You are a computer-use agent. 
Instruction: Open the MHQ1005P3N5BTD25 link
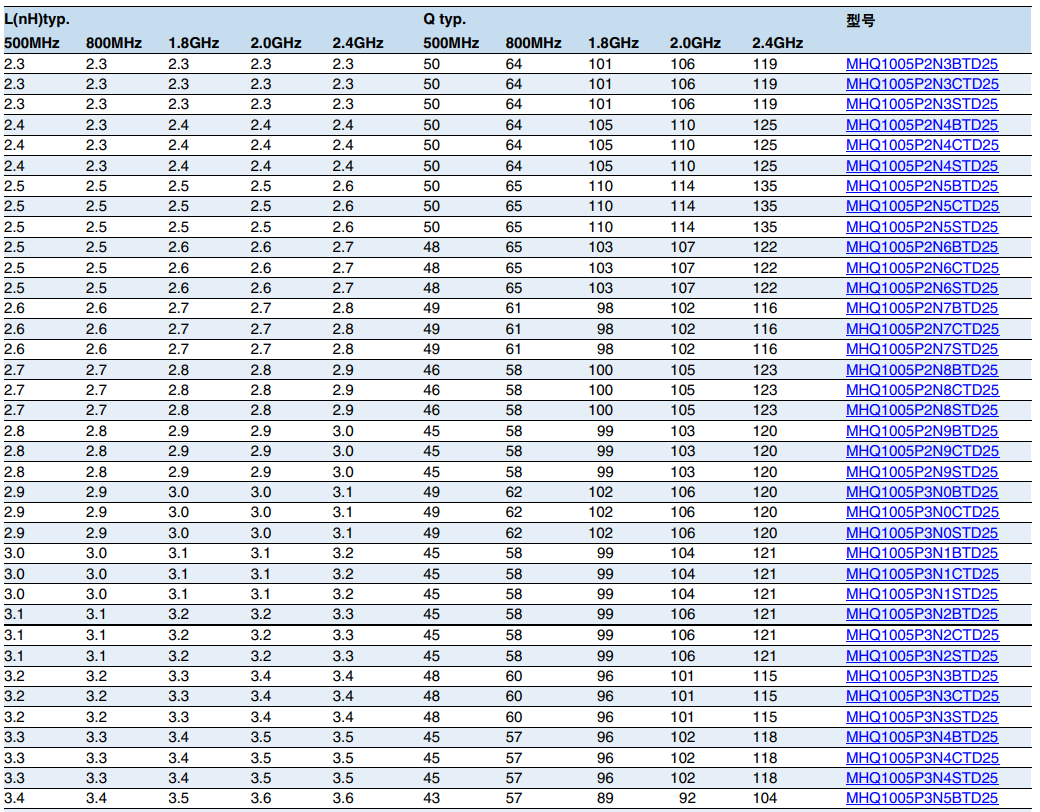pyautogui.click(x=922, y=799)
